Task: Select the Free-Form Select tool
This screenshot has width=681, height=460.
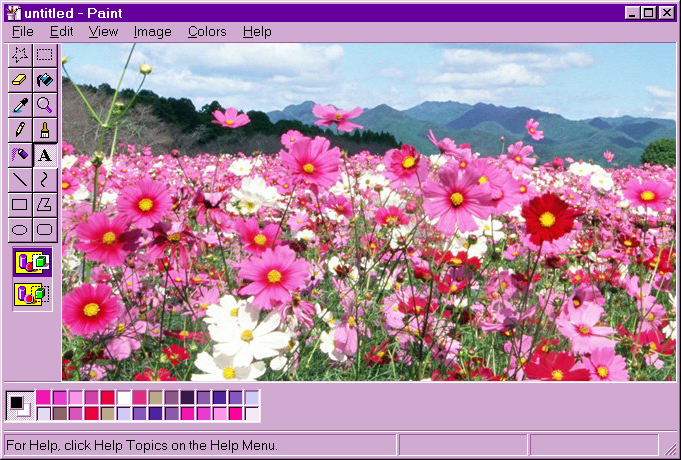Action: click(x=20, y=55)
